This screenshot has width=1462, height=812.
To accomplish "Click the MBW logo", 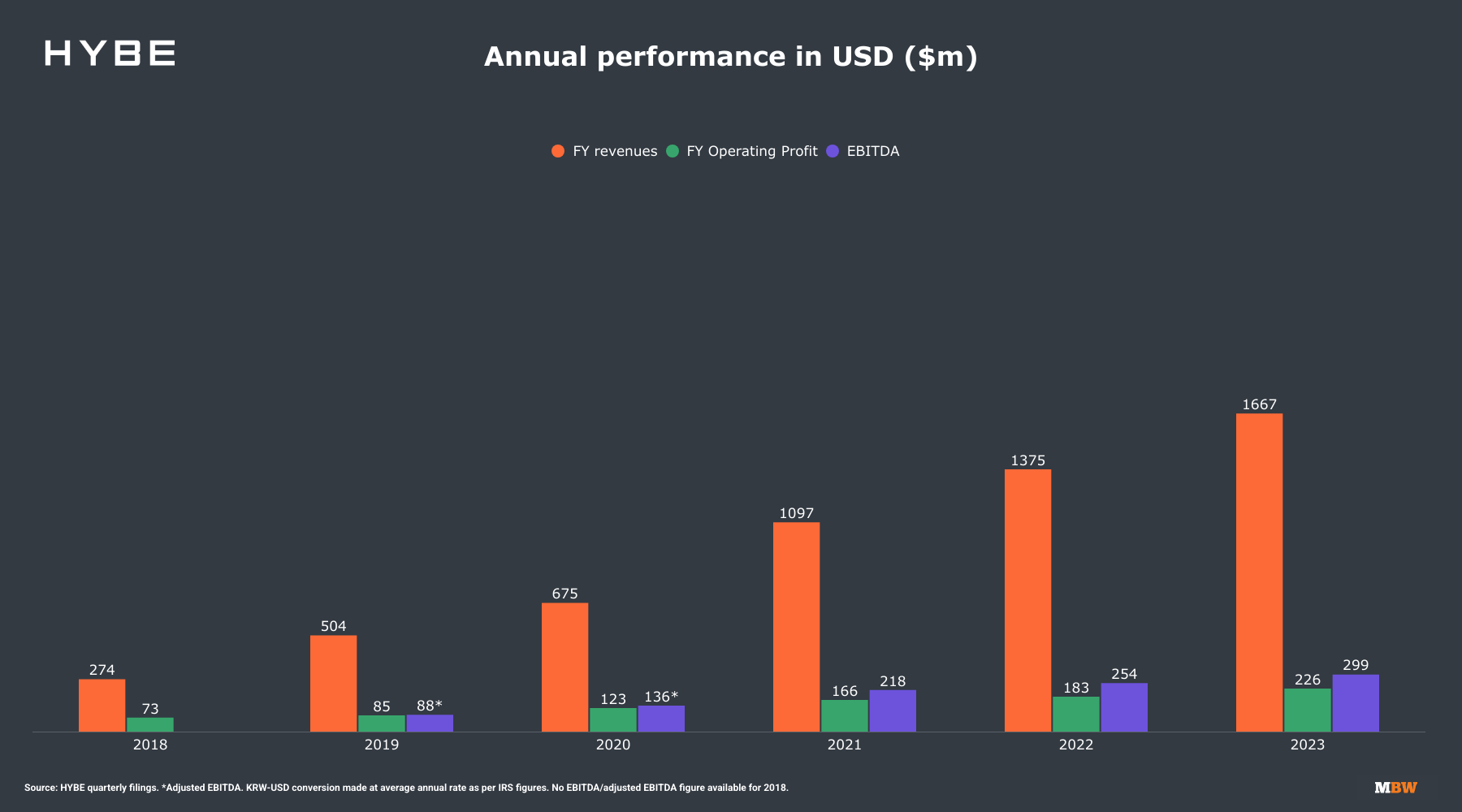I will [x=1395, y=788].
